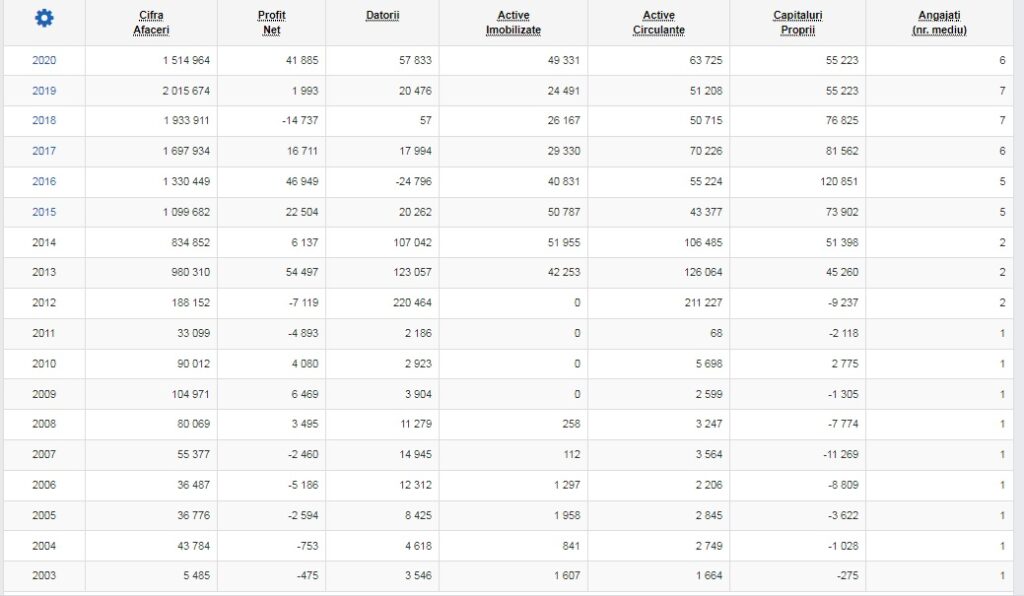Screen dimensions: 1024x596
Task: Open the 2018 year link
Action: [44, 120]
